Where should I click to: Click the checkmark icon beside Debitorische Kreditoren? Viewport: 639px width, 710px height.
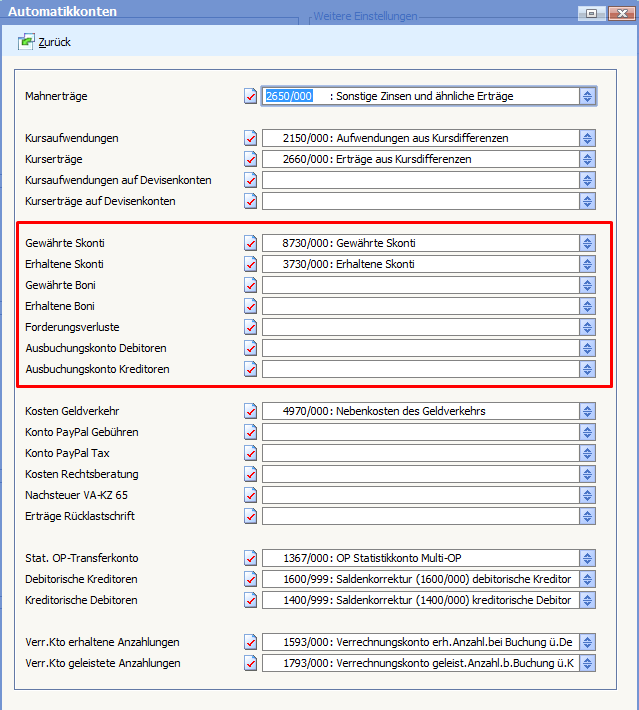point(250,580)
